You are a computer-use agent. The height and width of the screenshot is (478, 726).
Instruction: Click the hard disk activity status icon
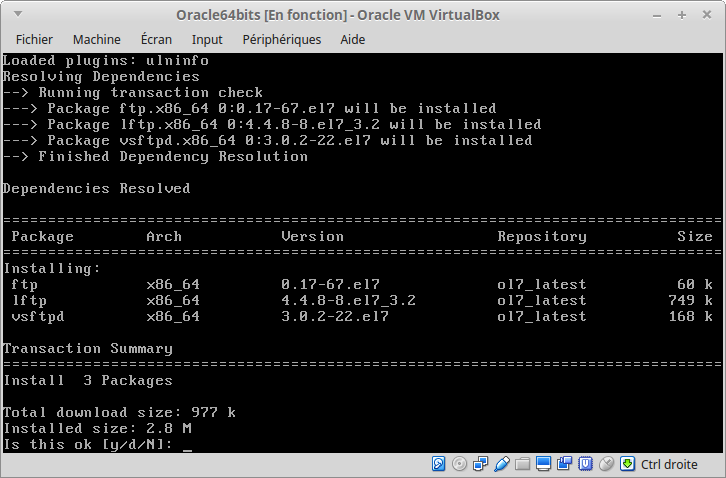[x=438, y=464]
